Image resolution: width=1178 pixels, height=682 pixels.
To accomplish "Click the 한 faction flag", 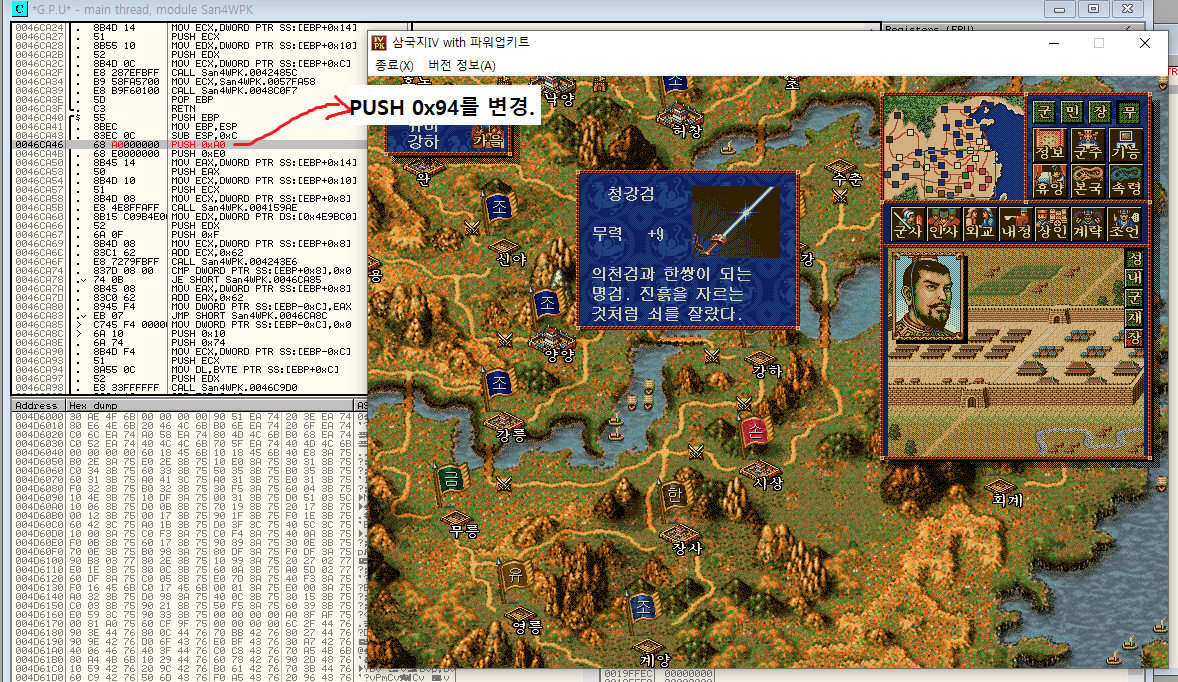I will [x=674, y=495].
